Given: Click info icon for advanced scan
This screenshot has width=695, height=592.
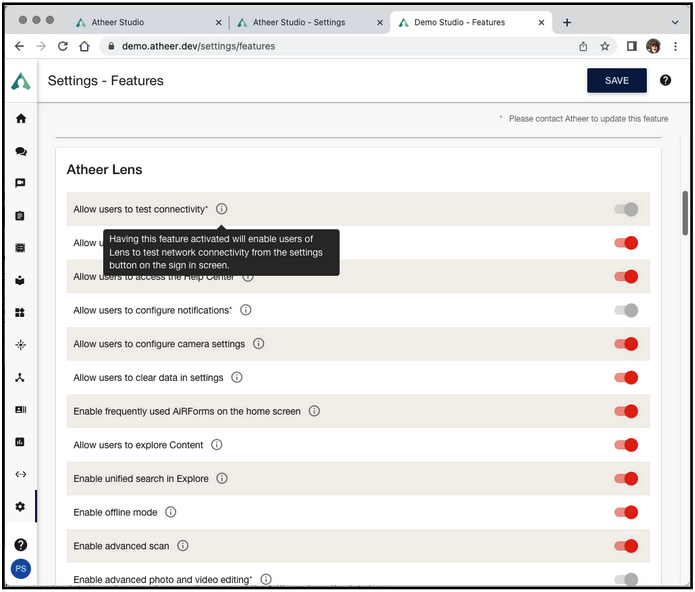Looking at the screenshot, I should [183, 545].
